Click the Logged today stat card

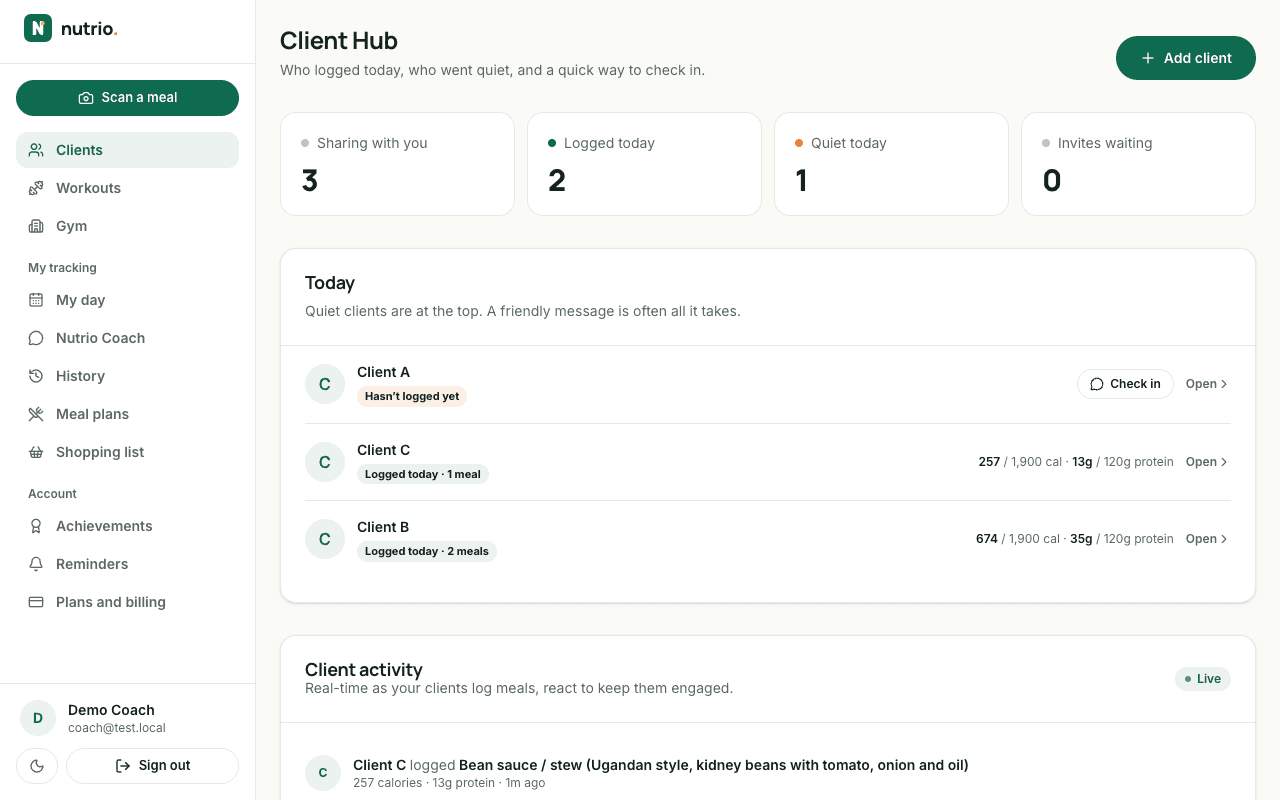(644, 164)
